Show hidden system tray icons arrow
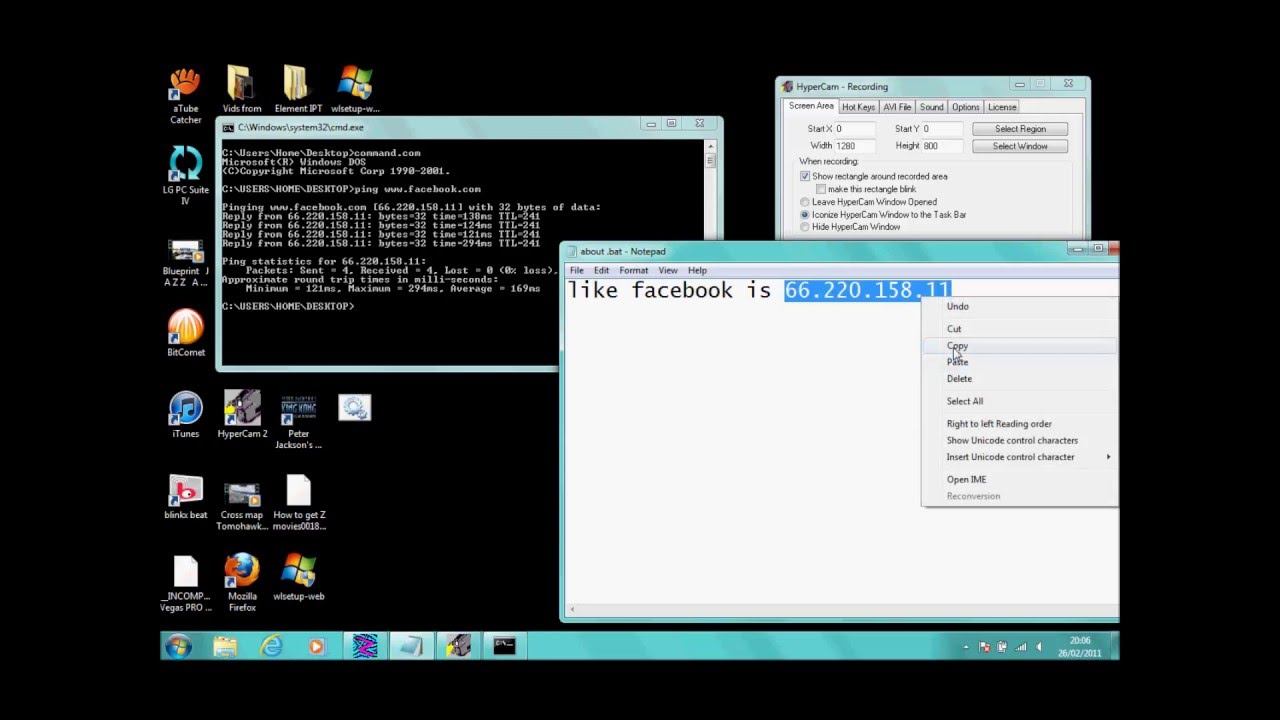Image resolution: width=1280 pixels, height=720 pixels. (x=965, y=647)
